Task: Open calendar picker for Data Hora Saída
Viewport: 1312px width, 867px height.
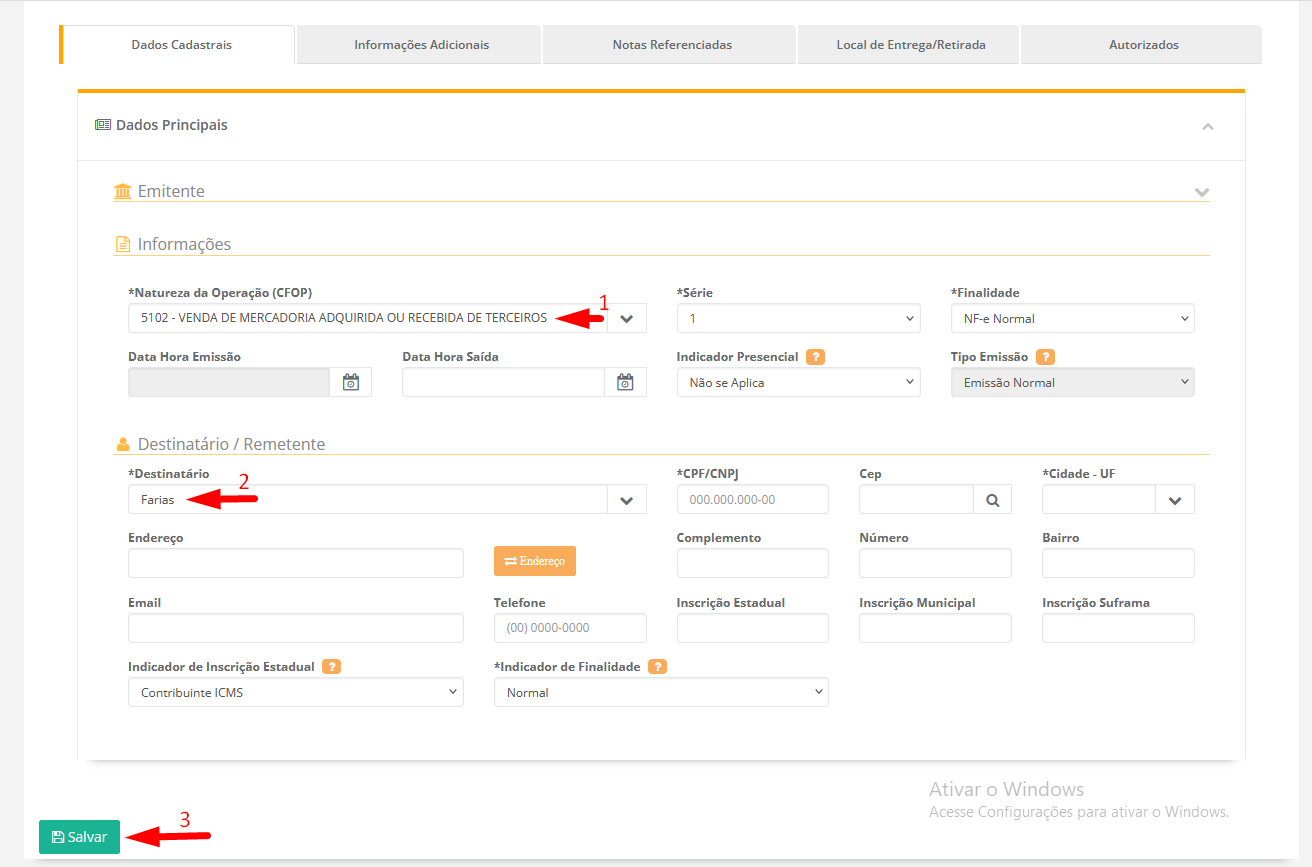Action: (625, 382)
